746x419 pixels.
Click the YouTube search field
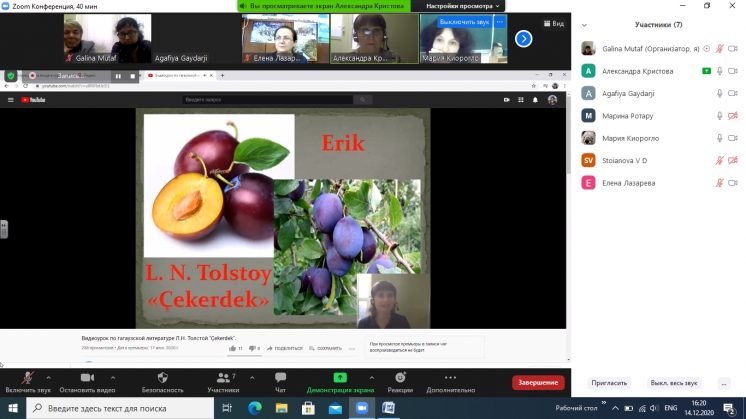pos(268,100)
